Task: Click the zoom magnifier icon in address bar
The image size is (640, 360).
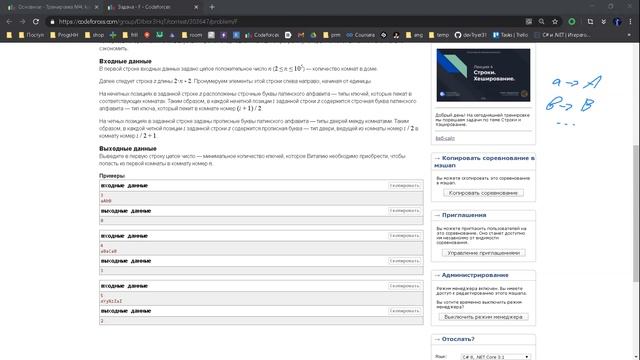Action: [x=542, y=22]
